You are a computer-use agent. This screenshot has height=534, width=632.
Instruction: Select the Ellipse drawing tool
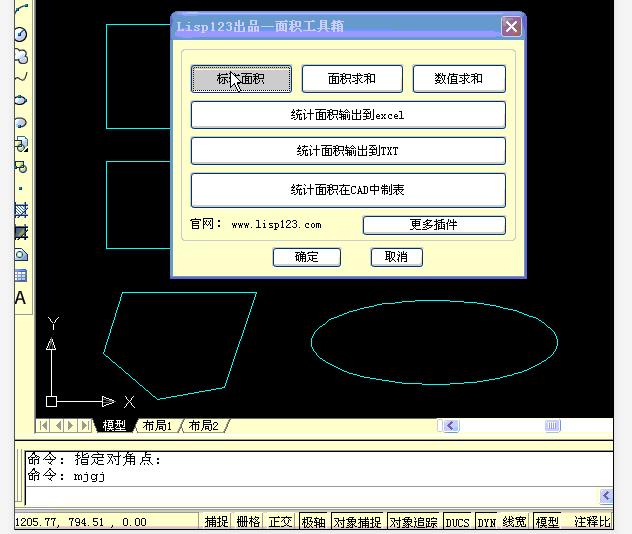21,100
